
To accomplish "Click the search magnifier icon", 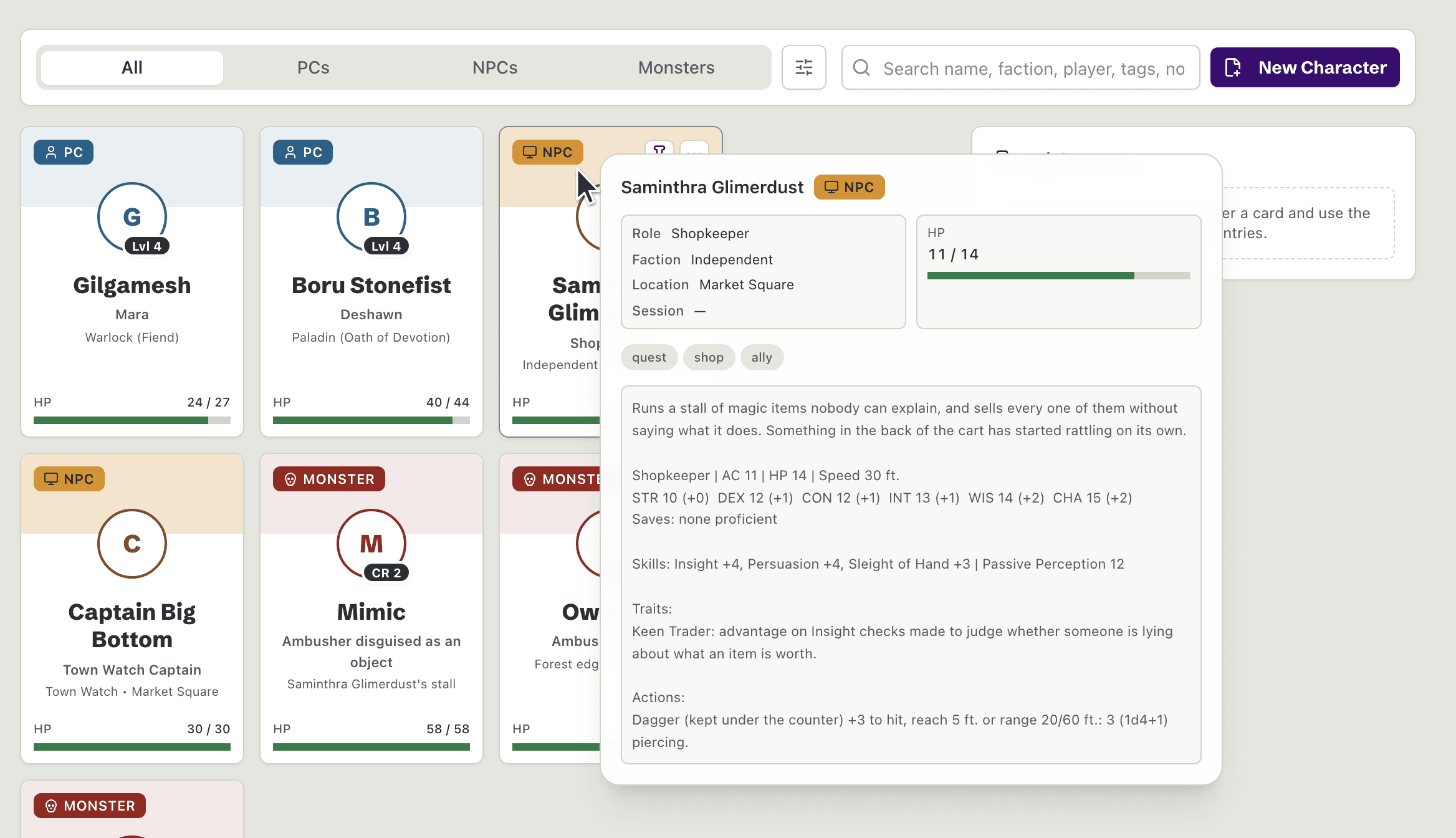I will (861, 67).
